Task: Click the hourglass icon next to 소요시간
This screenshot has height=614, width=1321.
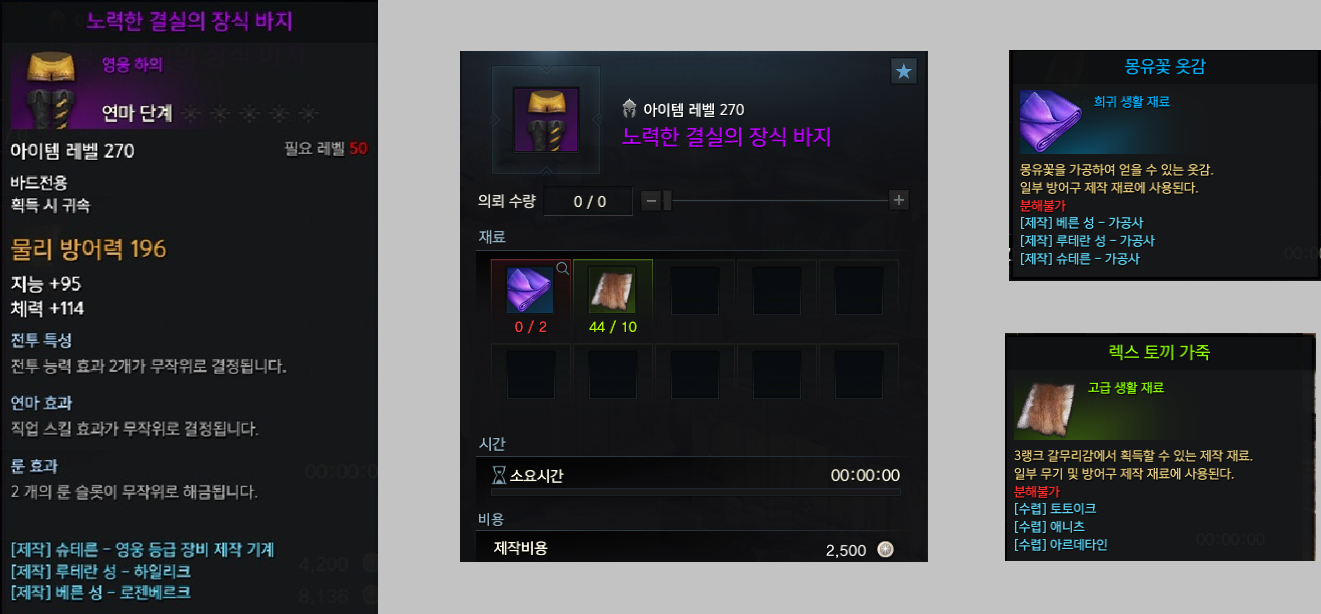Action: 499,475
